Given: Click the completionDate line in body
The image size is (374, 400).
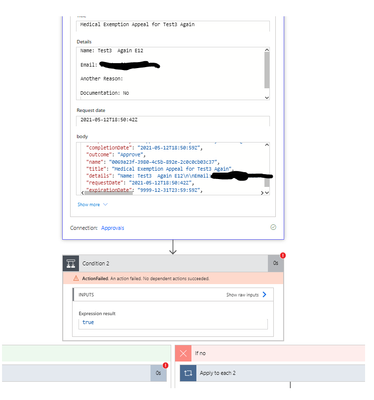Looking at the screenshot, I should [x=144, y=148].
